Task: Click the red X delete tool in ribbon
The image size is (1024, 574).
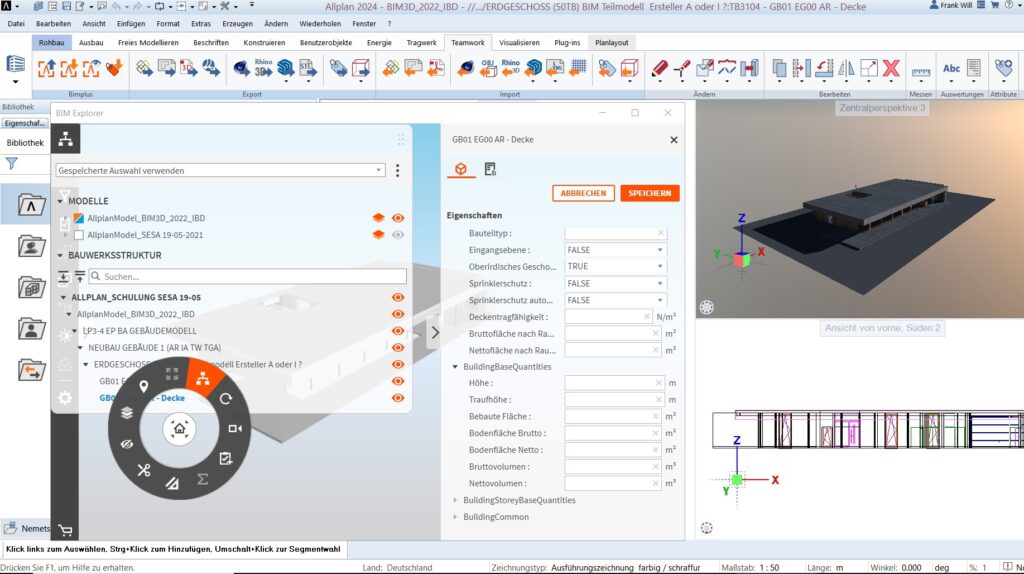Action: pos(891,68)
